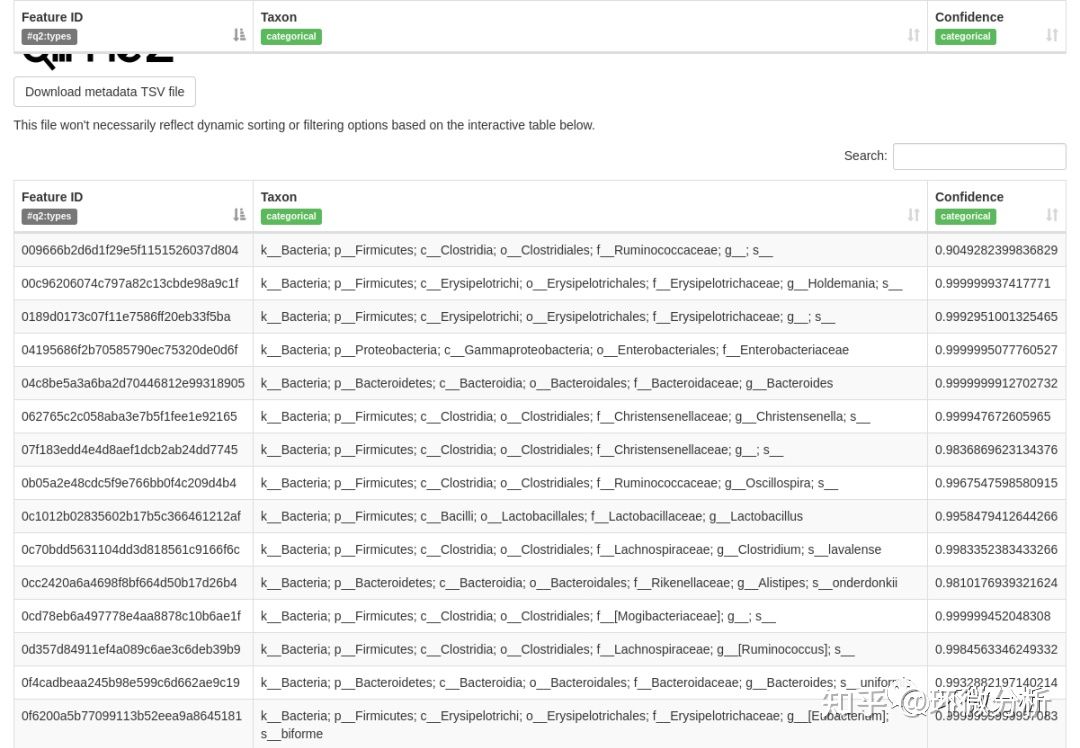The image size is (1080, 748).
Task: Click the row with g__Alistipes s__onderdonkii
Action: pos(540,582)
